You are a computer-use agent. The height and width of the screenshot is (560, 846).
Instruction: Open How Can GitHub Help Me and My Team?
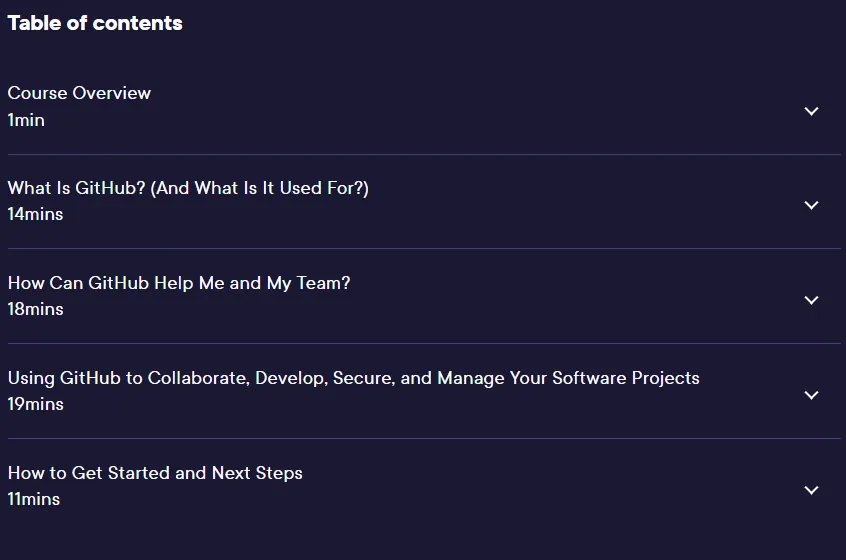tap(179, 283)
